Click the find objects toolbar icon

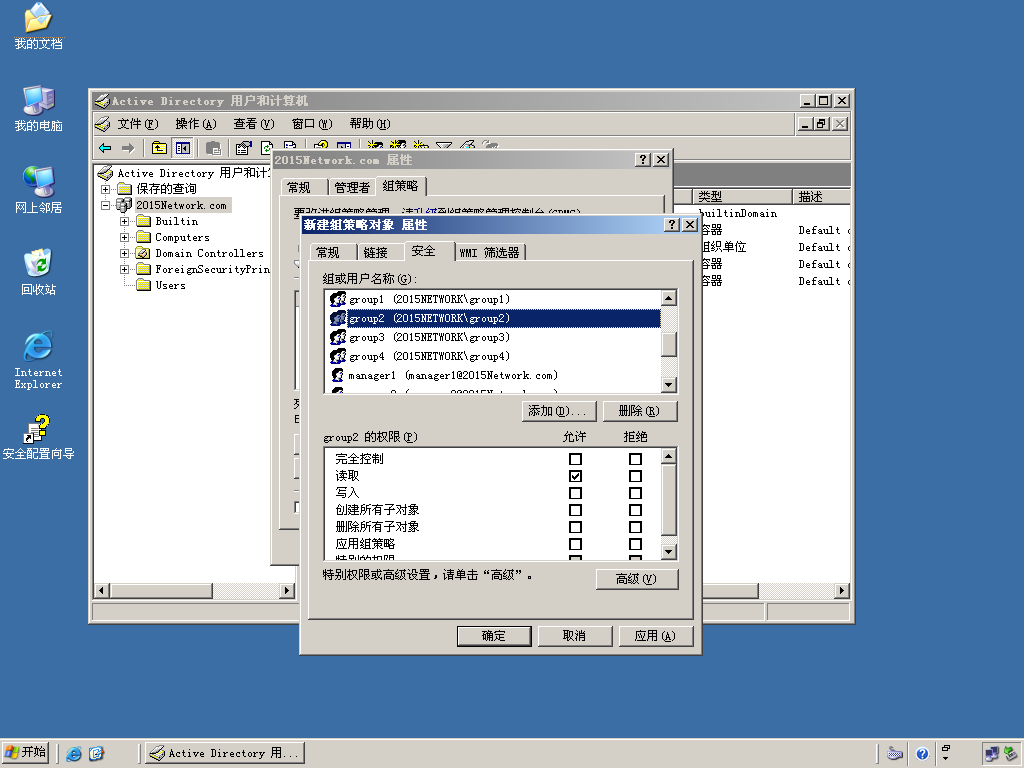[x=467, y=145]
